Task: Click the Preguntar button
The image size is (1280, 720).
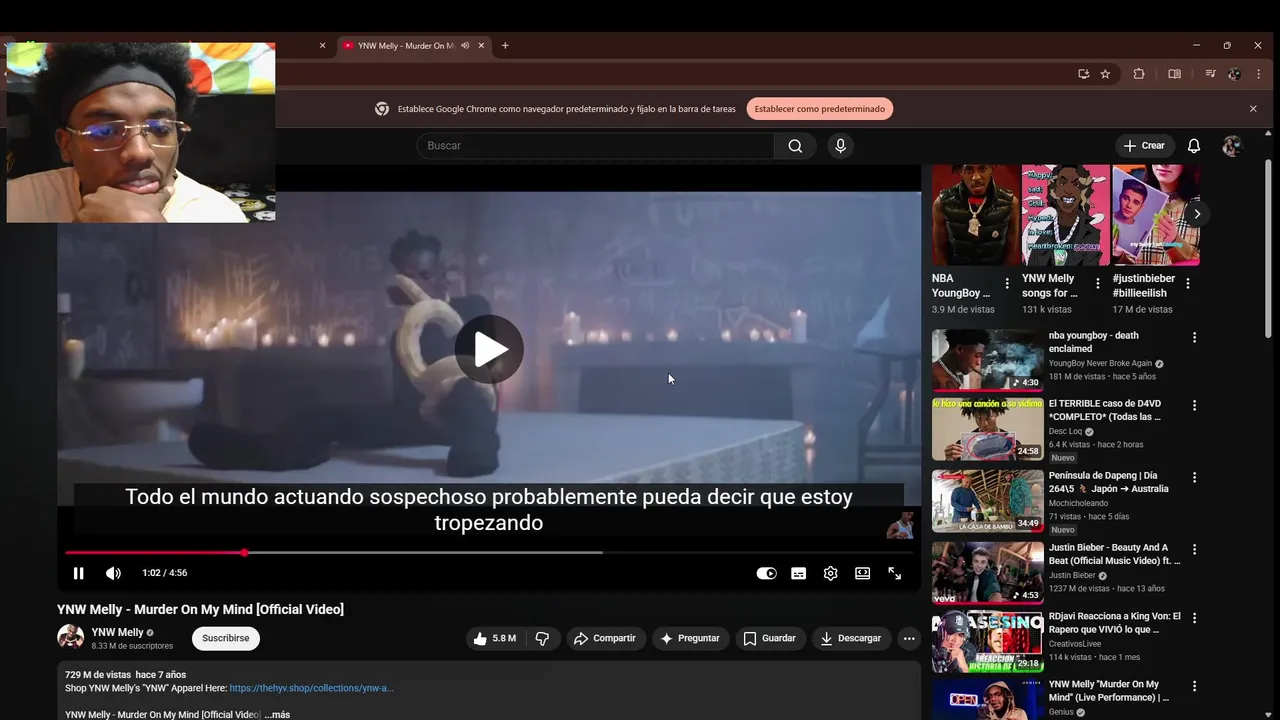Action: (x=690, y=638)
